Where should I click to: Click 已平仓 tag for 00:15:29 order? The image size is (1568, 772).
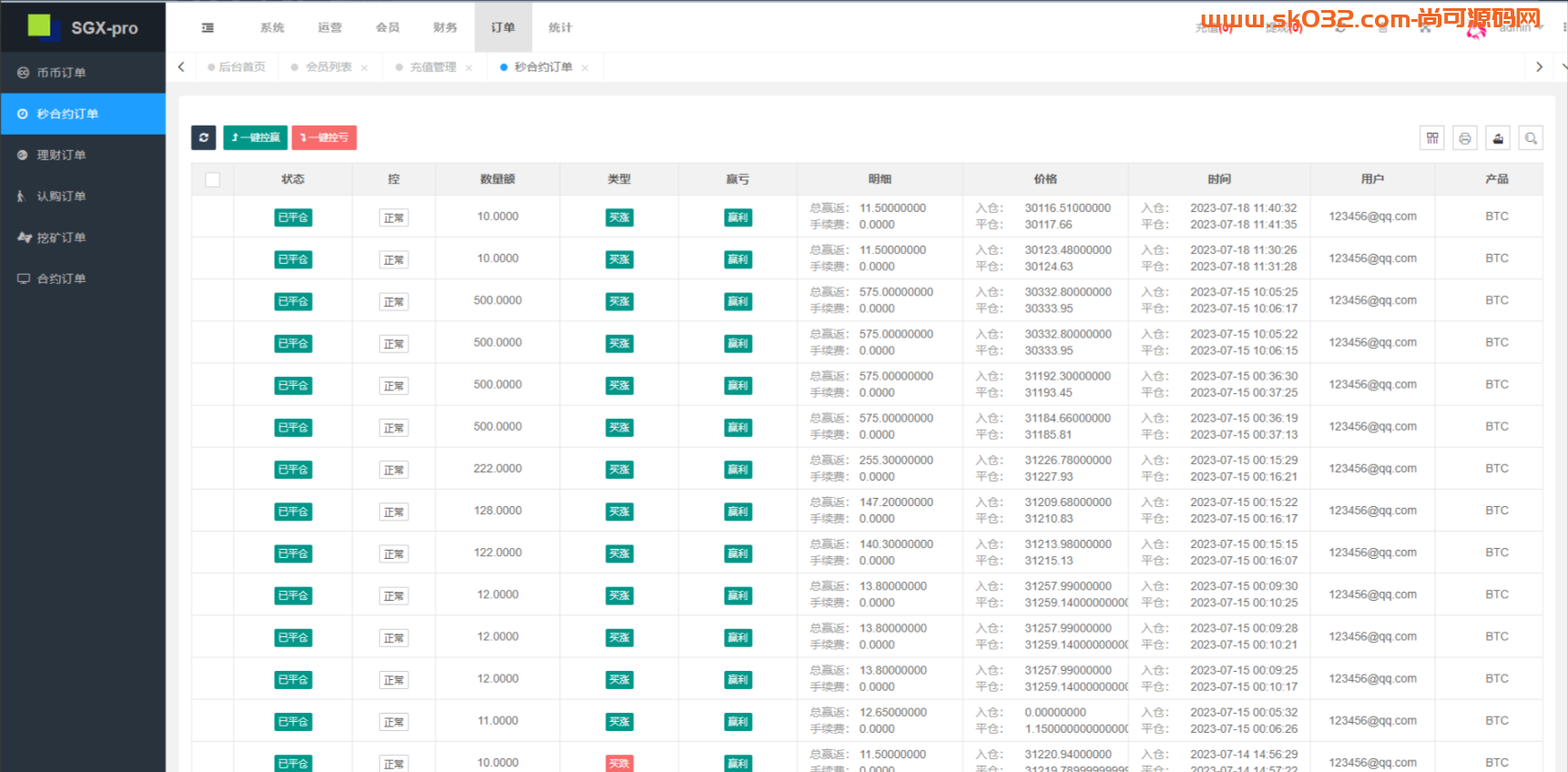click(293, 470)
